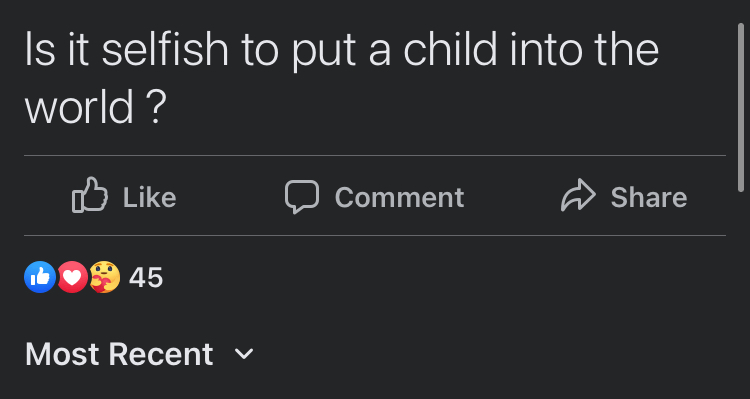The width and height of the screenshot is (750, 399).
Task: Click the word "put" in the post text
Action: point(324,53)
